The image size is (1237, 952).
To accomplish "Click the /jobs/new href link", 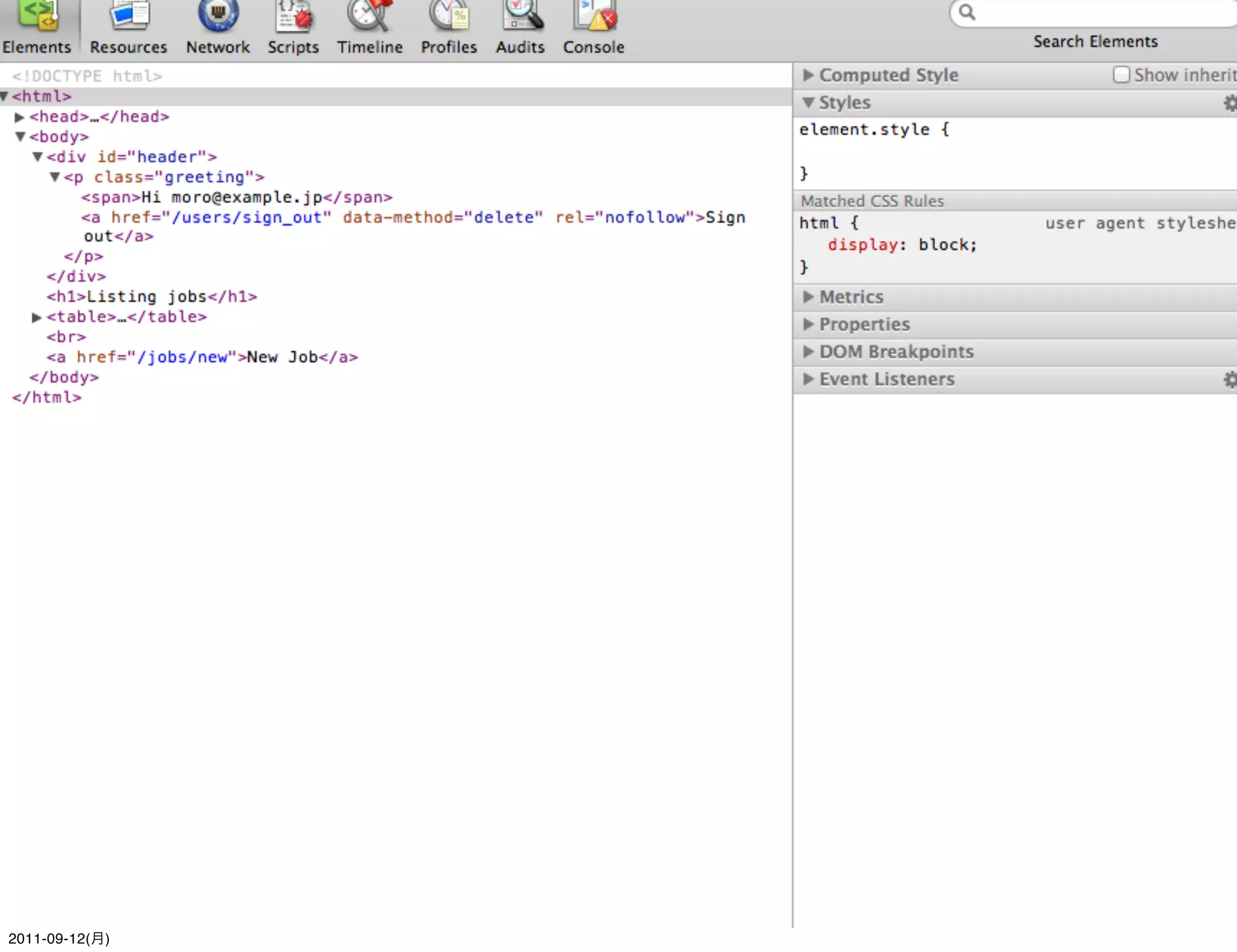I will [x=183, y=358].
